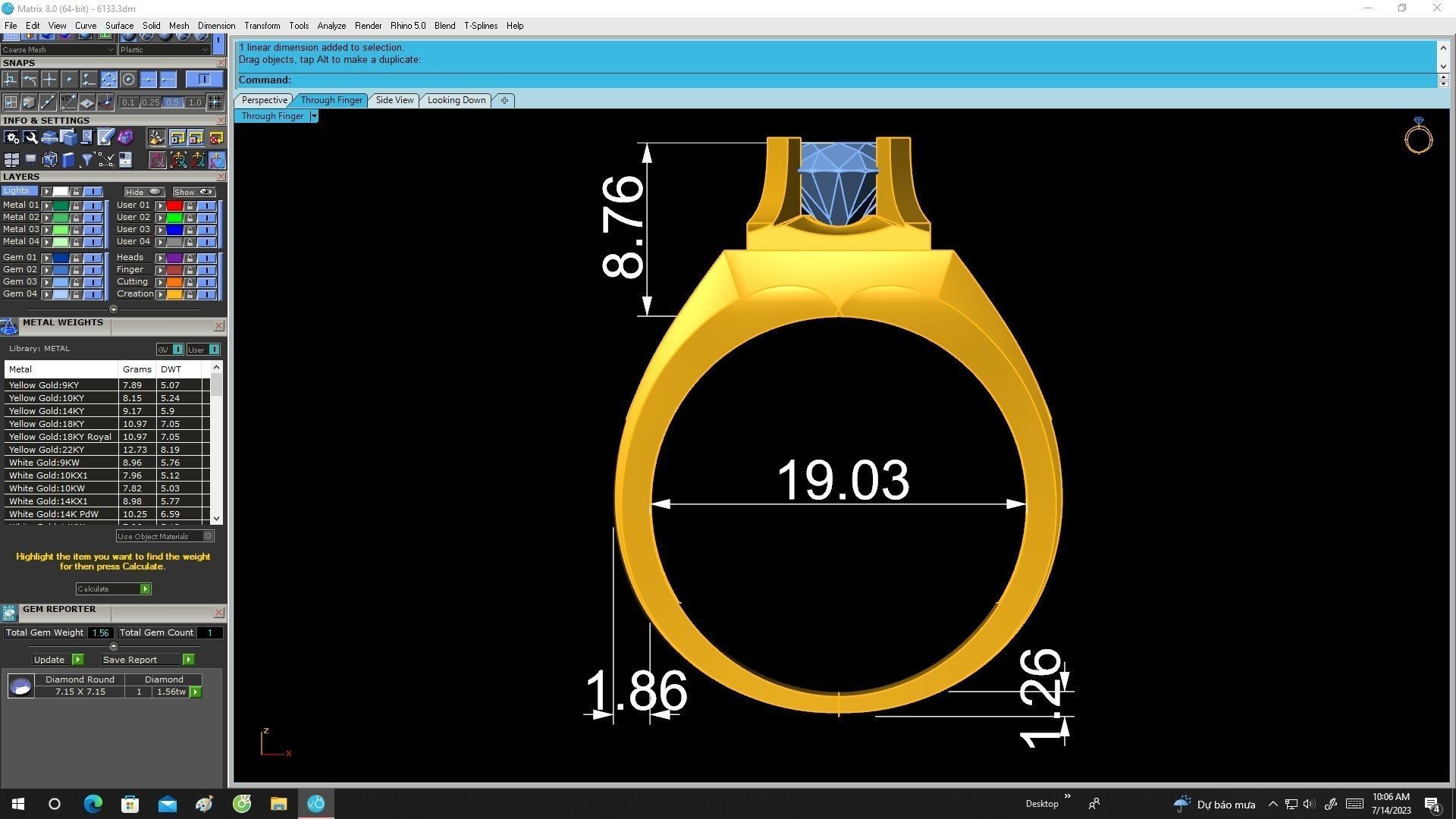
Task: Close the Snaps panel
Action: click(221, 63)
